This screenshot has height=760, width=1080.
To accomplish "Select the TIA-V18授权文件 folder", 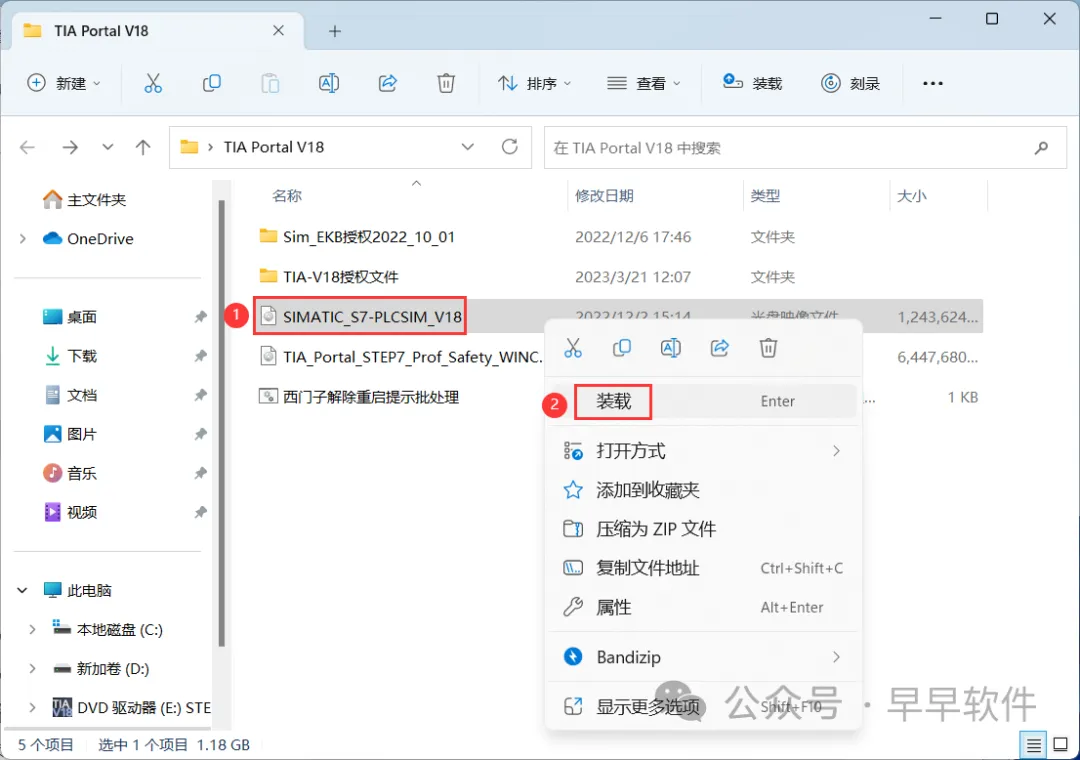I will (x=329, y=277).
